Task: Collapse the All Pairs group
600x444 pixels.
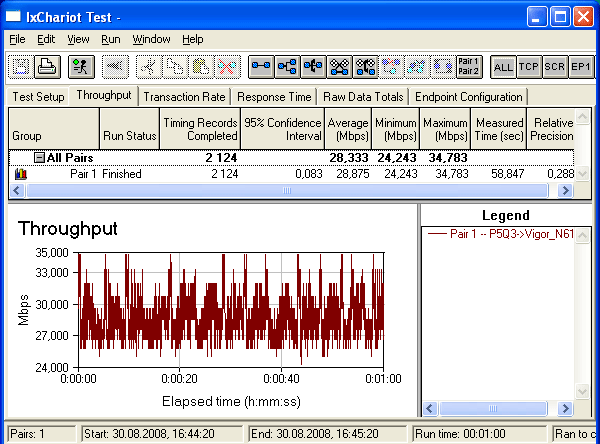Action: click(x=39, y=157)
